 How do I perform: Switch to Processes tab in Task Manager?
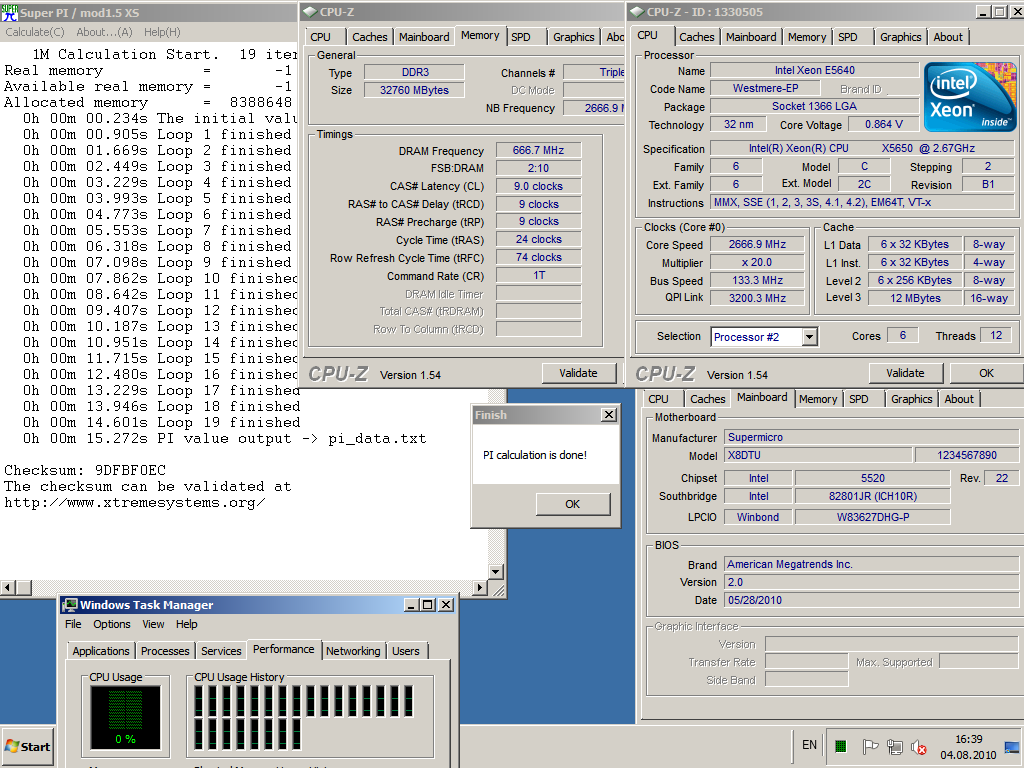165,651
